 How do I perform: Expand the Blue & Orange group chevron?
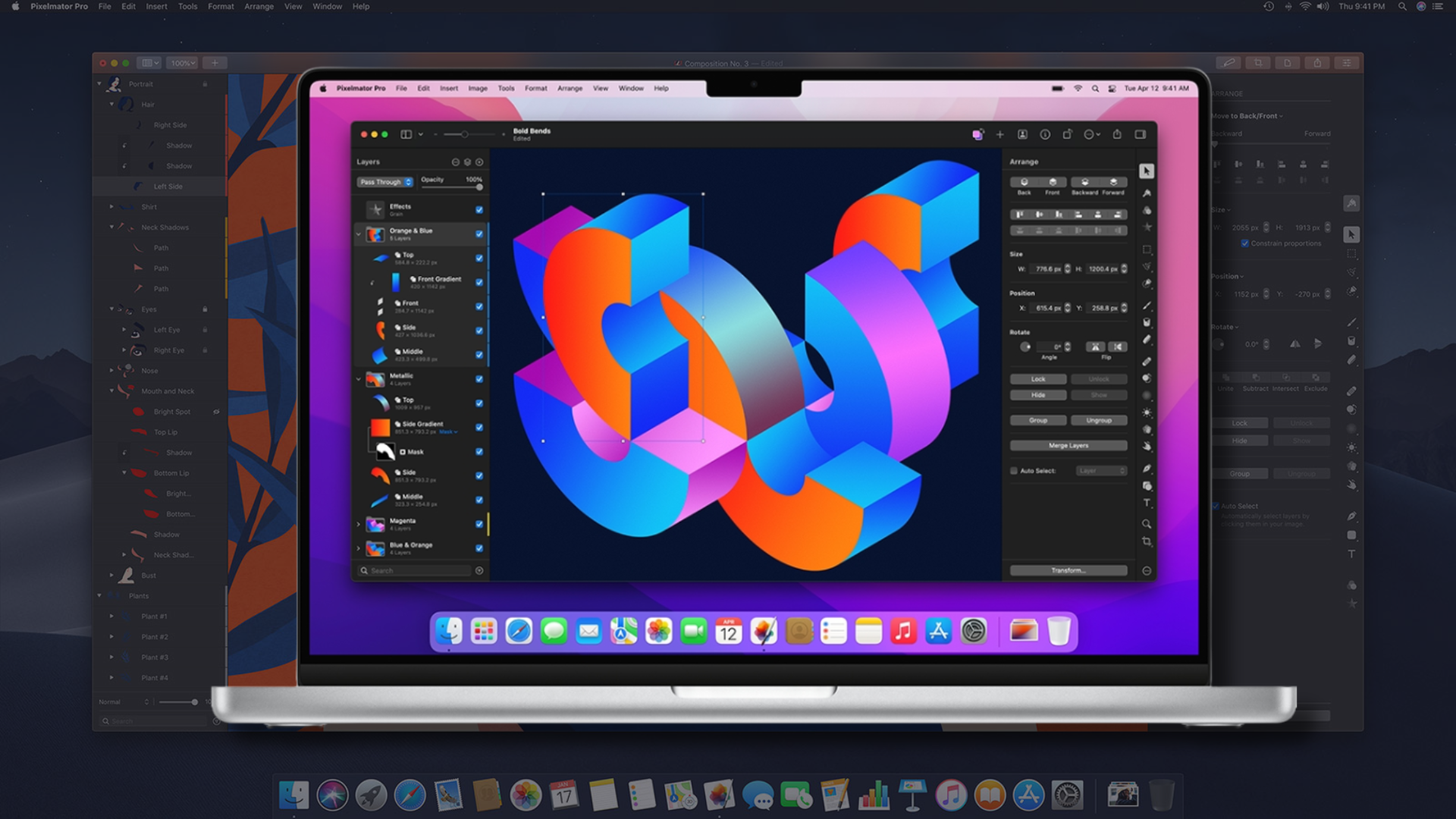click(x=359, y=548)
